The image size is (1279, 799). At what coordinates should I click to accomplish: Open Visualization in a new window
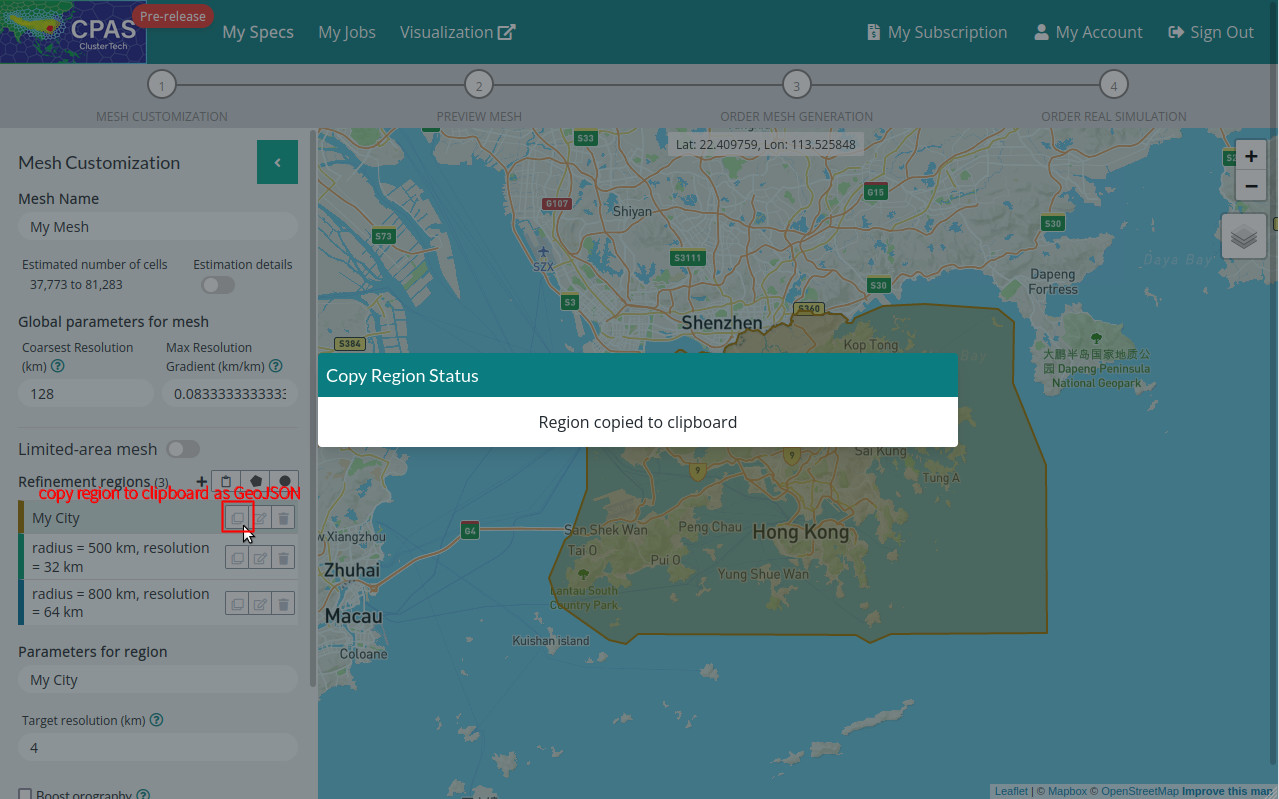tap(457, 32)
